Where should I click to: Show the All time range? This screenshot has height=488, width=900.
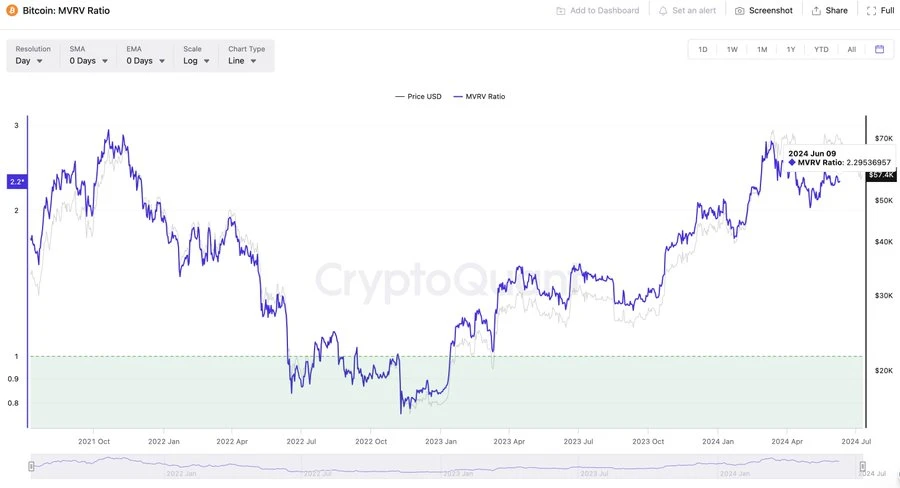click(x=851, y=49)
